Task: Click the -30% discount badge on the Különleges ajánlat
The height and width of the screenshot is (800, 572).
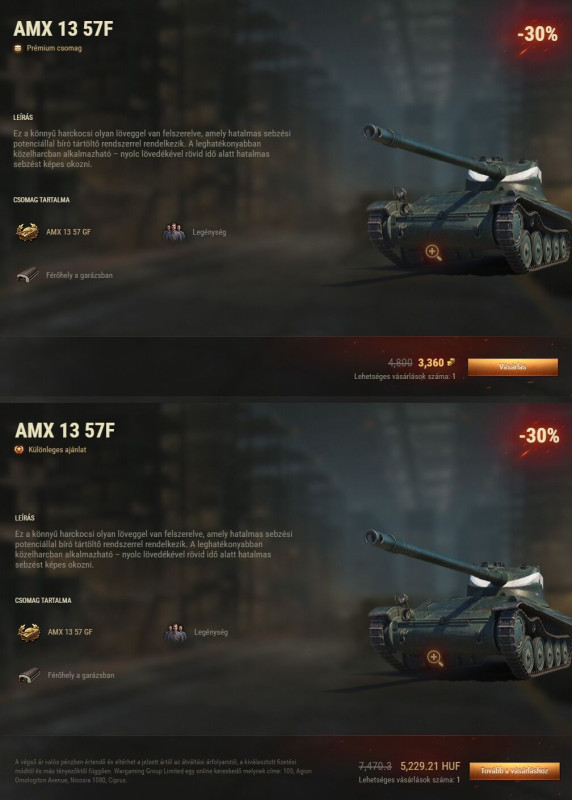Action: coord(539,436)
